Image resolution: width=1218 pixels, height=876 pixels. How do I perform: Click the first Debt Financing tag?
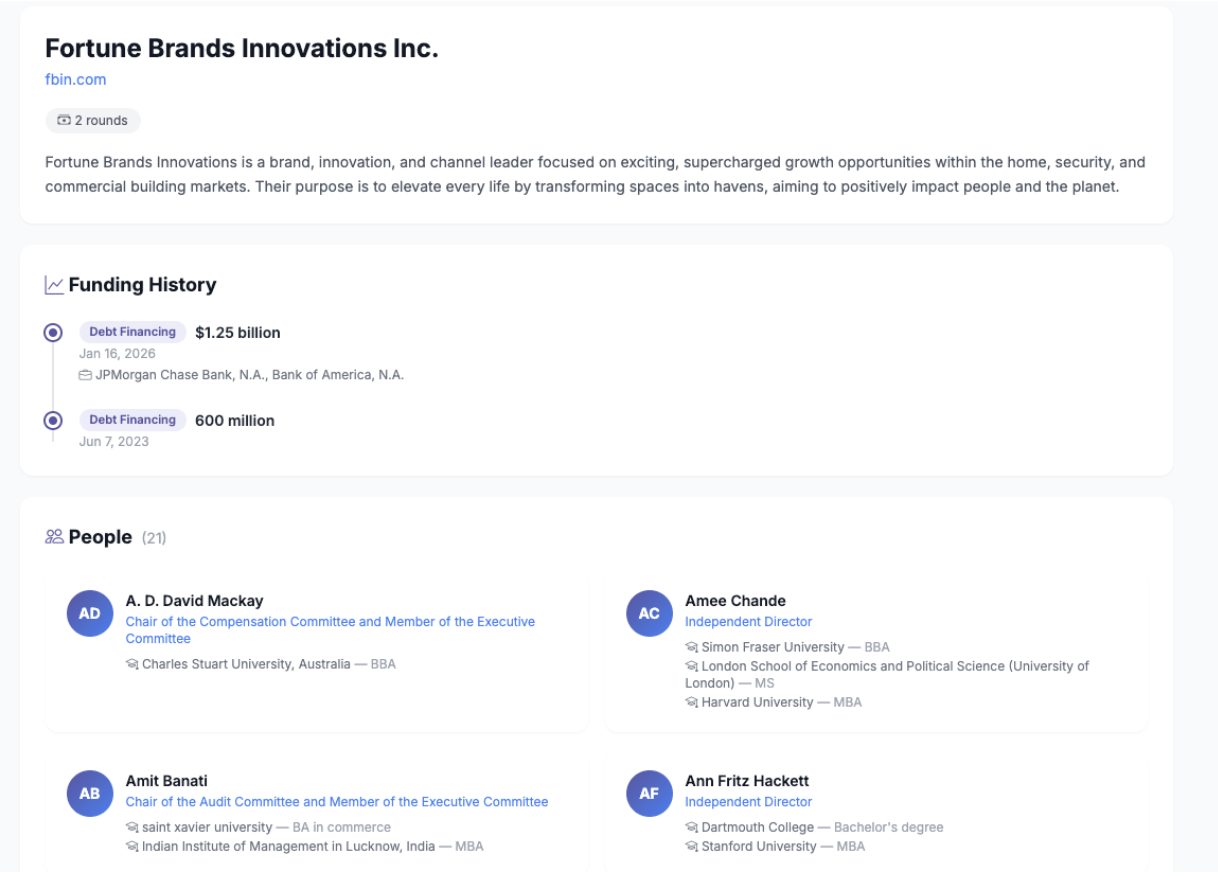click(x=132, y=332)
